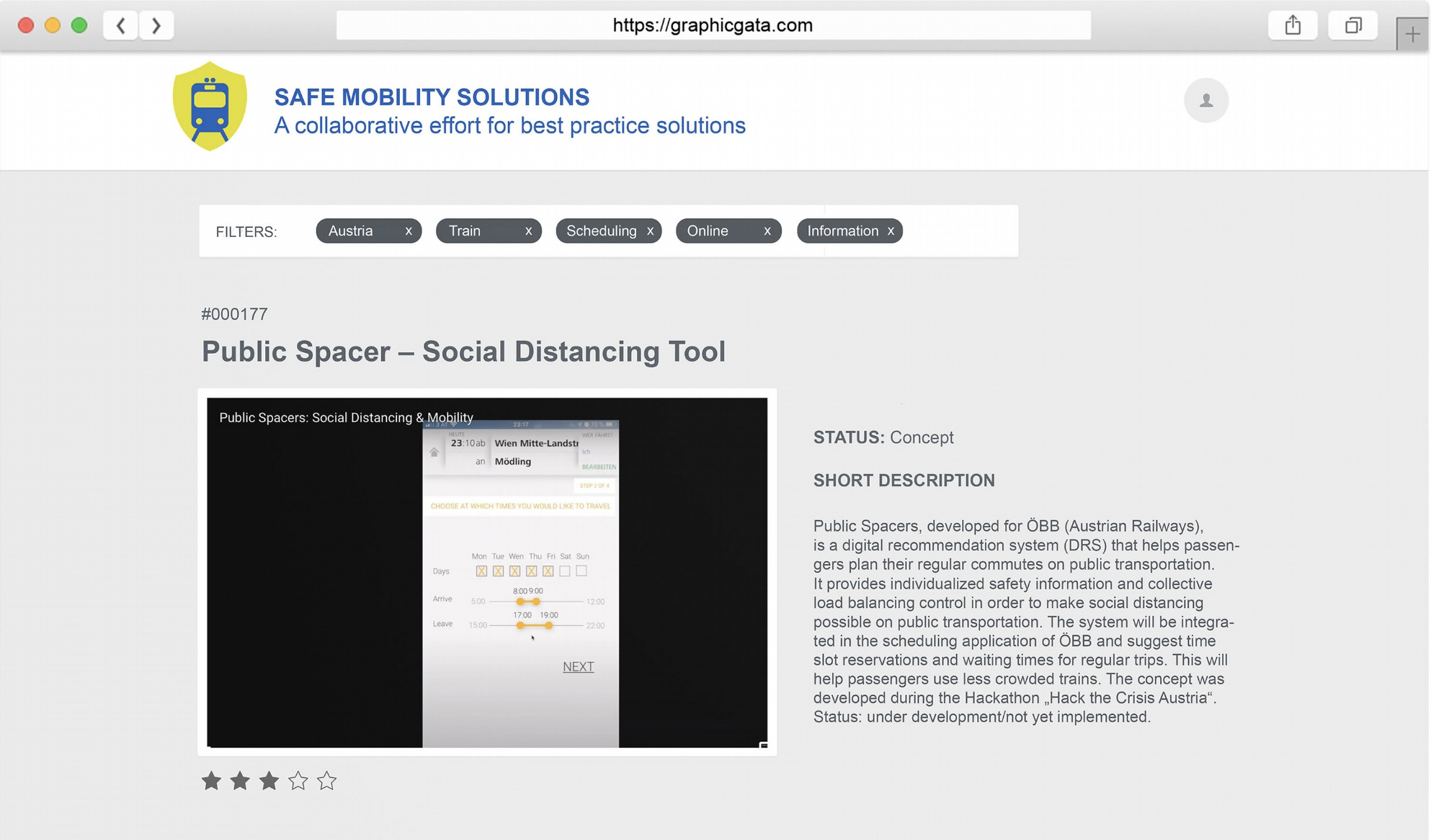Screen dimensions: 1431x840
Task: Click the Public Spacer video thumbnail
Action: pyautogui.click(x=487, y=573)
